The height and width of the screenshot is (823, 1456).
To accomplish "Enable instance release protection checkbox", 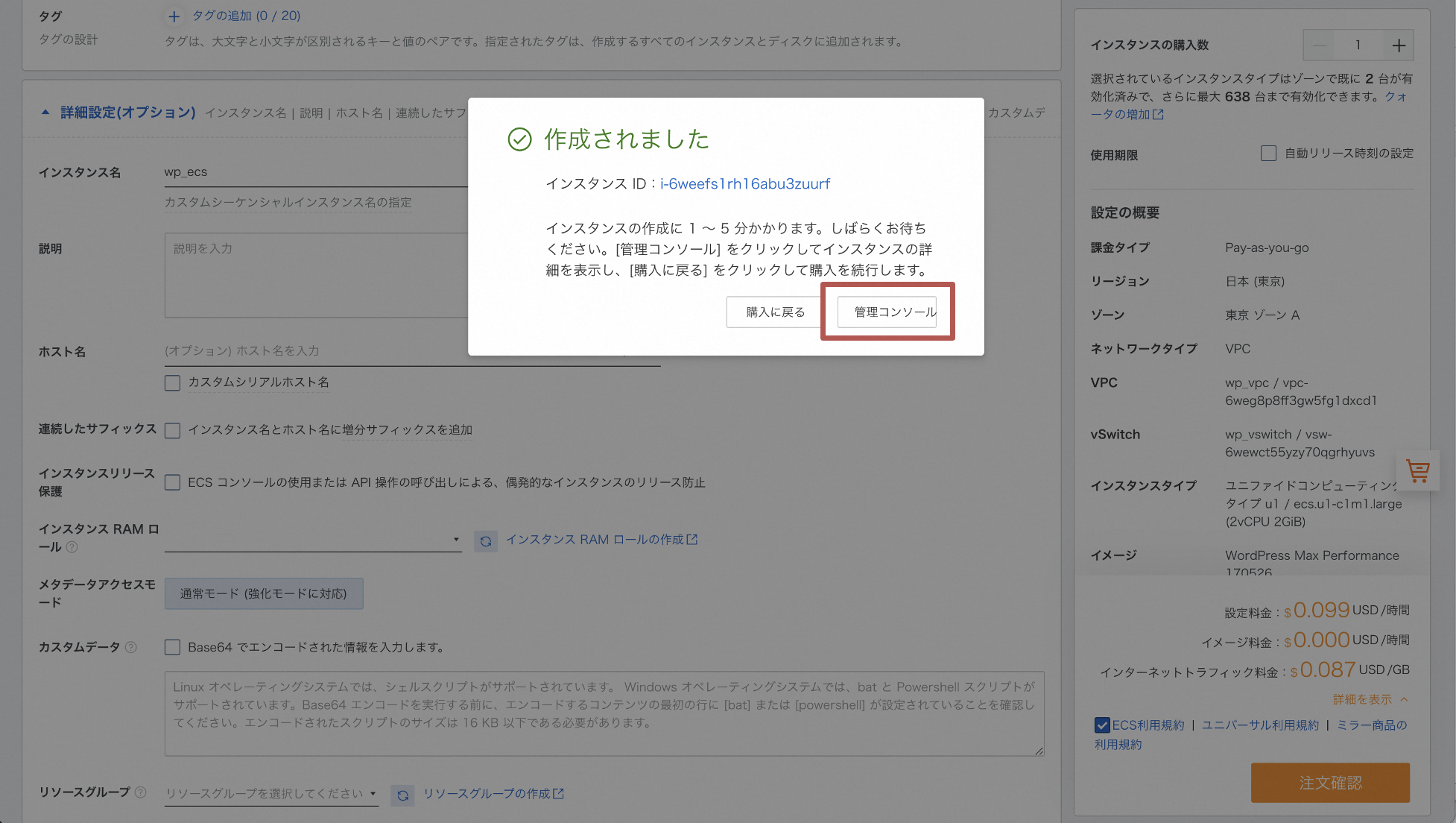I will pos(172,482).
